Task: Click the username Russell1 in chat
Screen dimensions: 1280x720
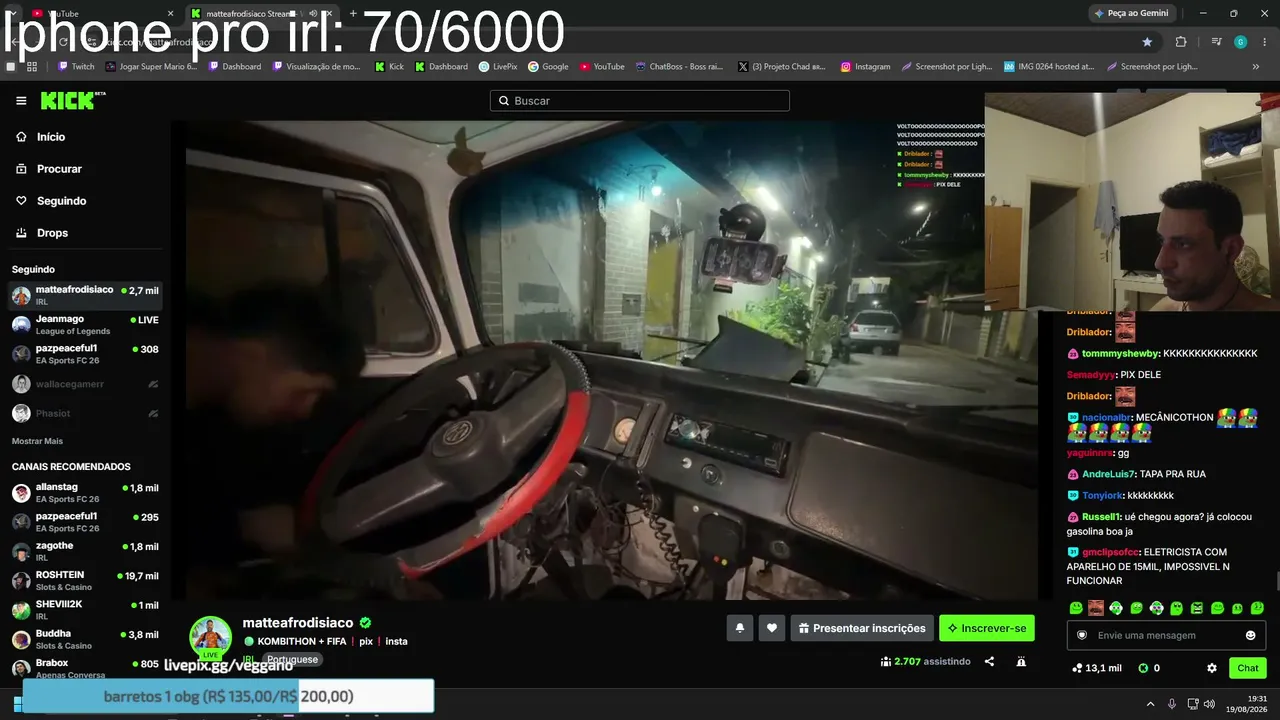Action: point(1101,517)
